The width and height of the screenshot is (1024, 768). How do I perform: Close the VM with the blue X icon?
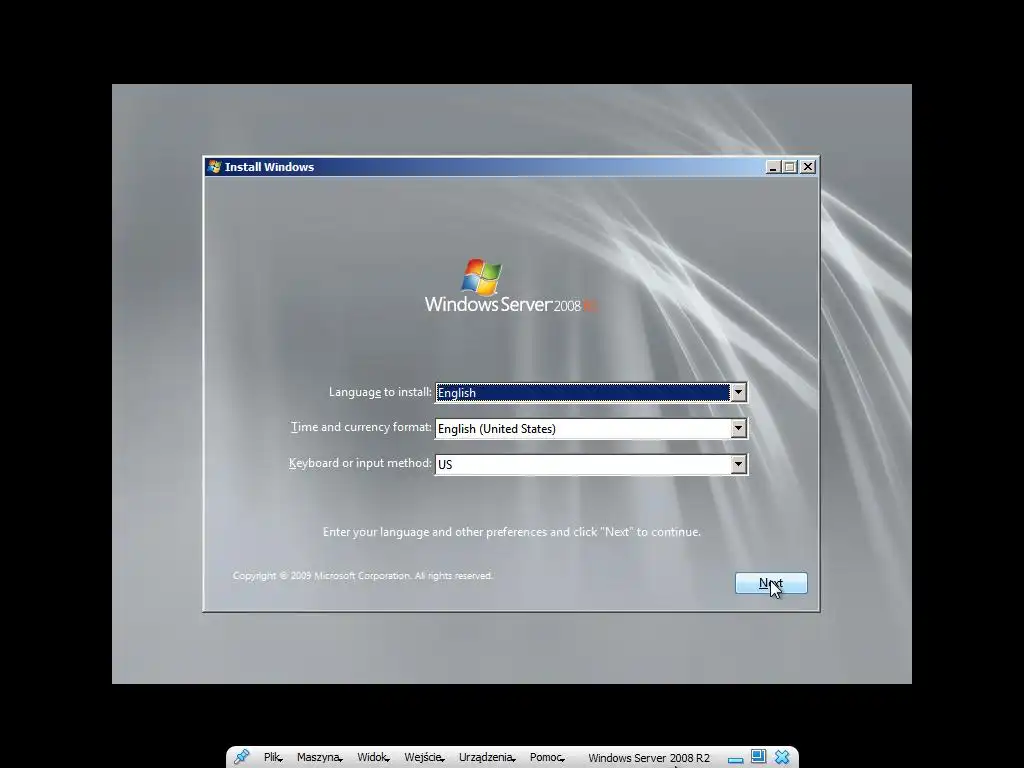click(782, 757)
